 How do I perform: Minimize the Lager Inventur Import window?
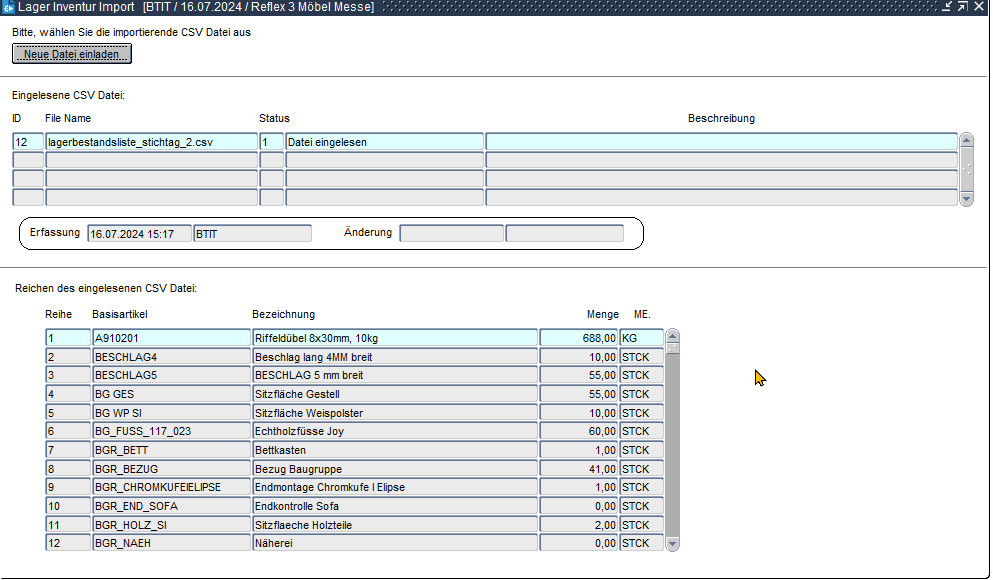(946, 7)
